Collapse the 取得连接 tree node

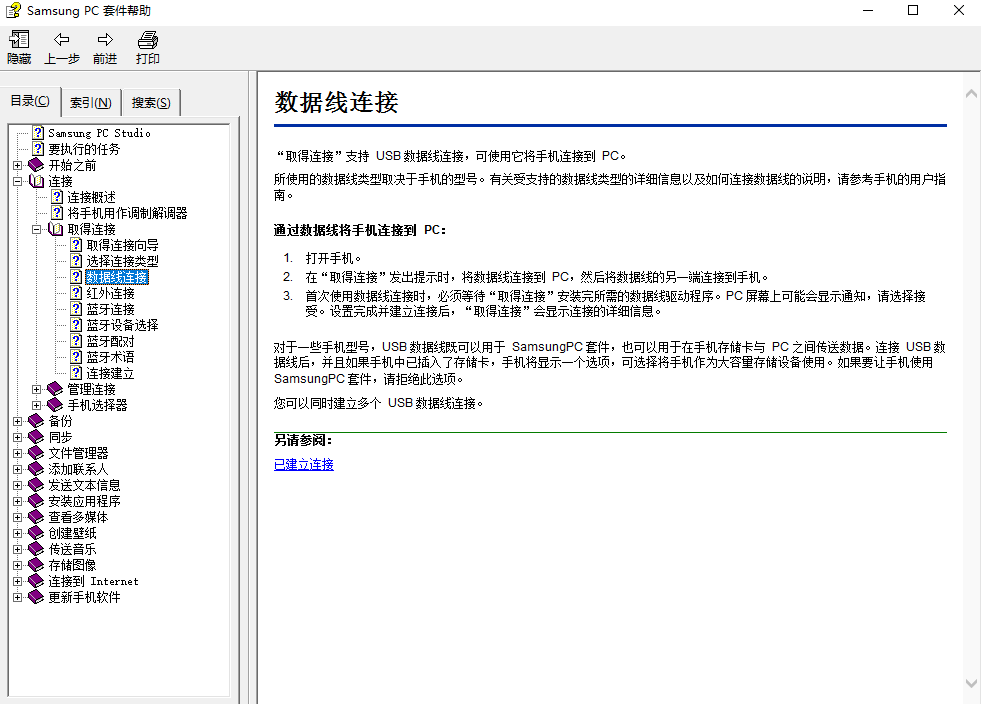(36, 229)
